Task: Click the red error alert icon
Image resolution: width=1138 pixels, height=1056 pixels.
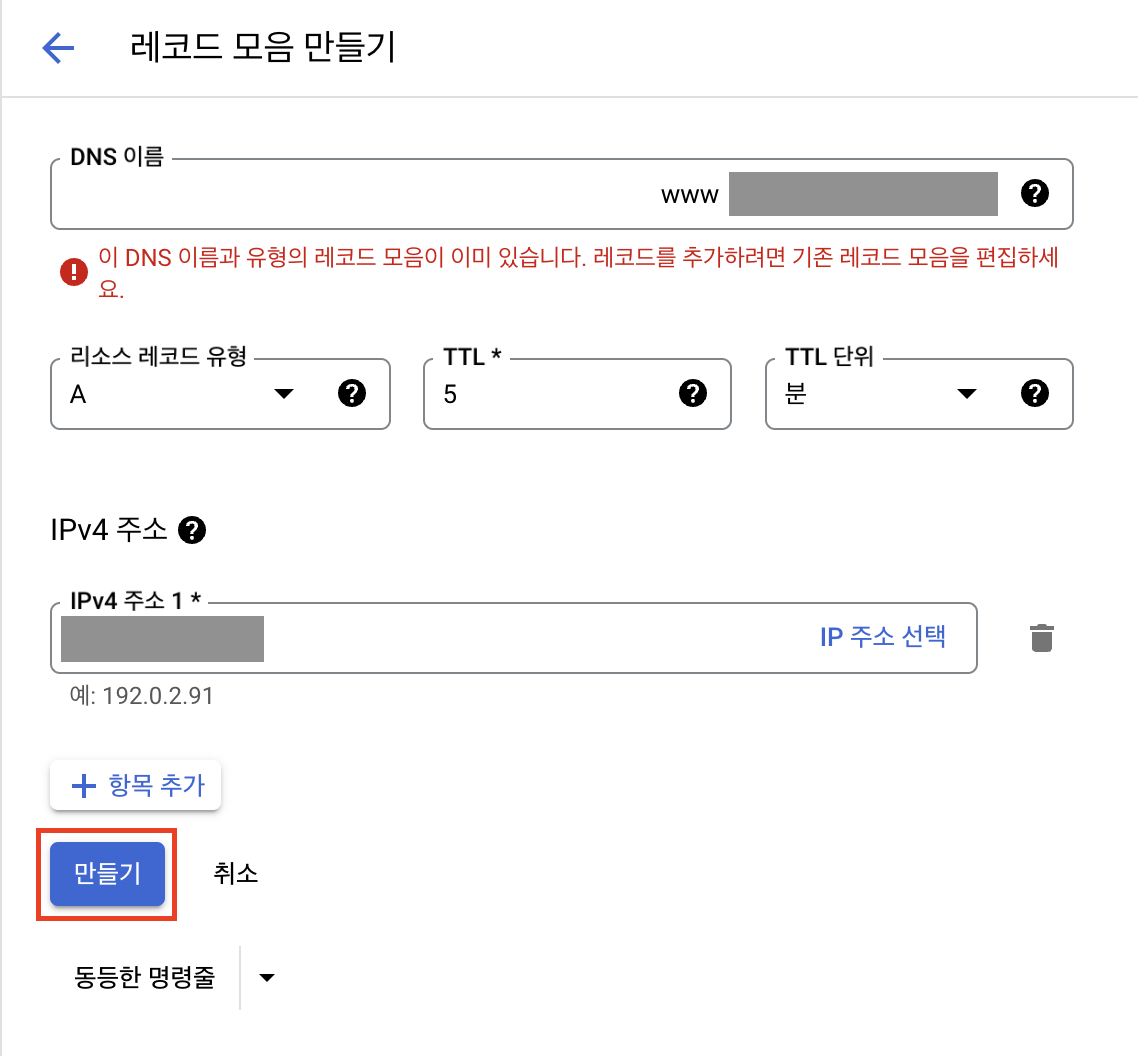Action: coord(74,271)
